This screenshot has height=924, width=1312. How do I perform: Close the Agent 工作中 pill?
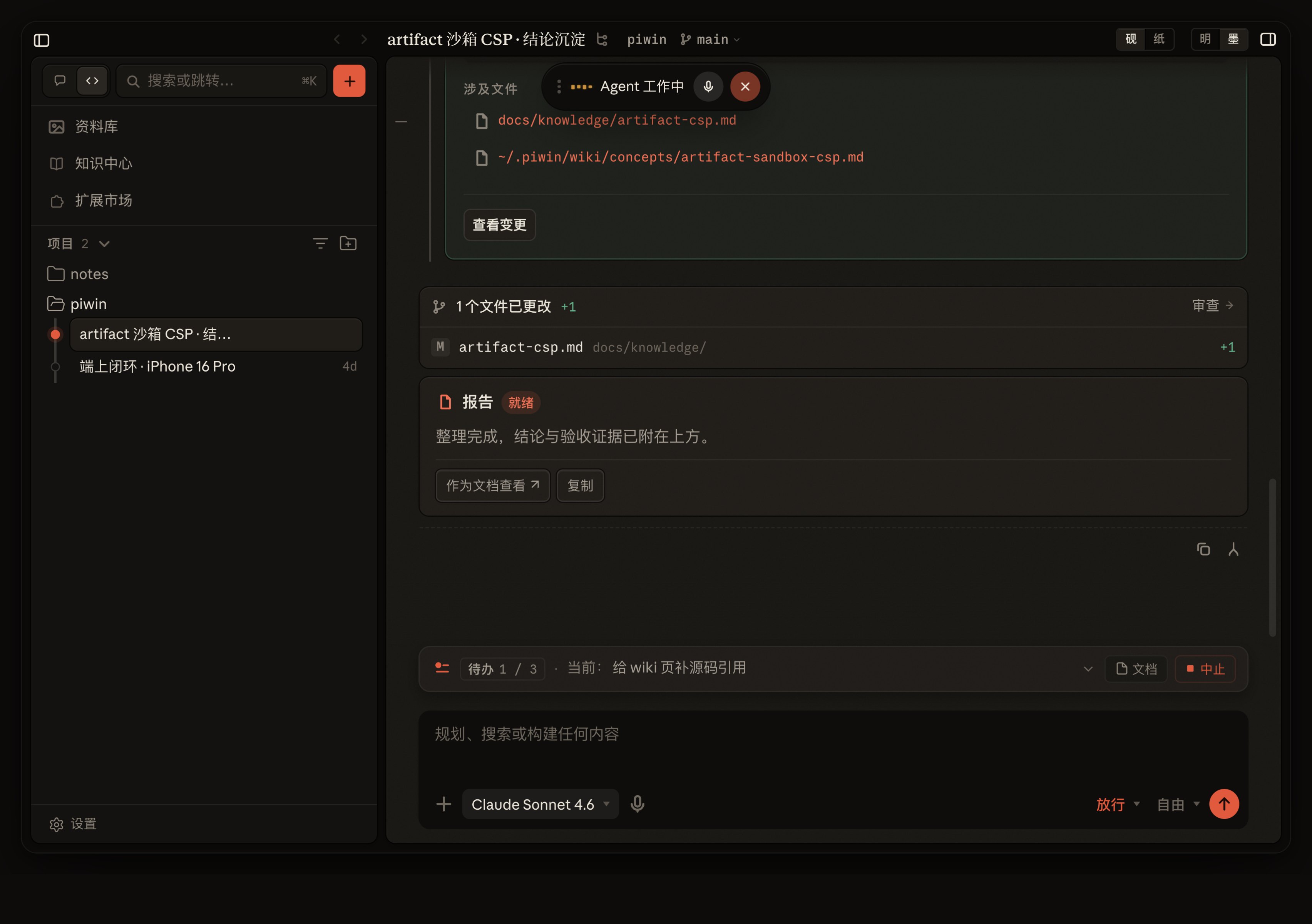click(x=745, y=87)
